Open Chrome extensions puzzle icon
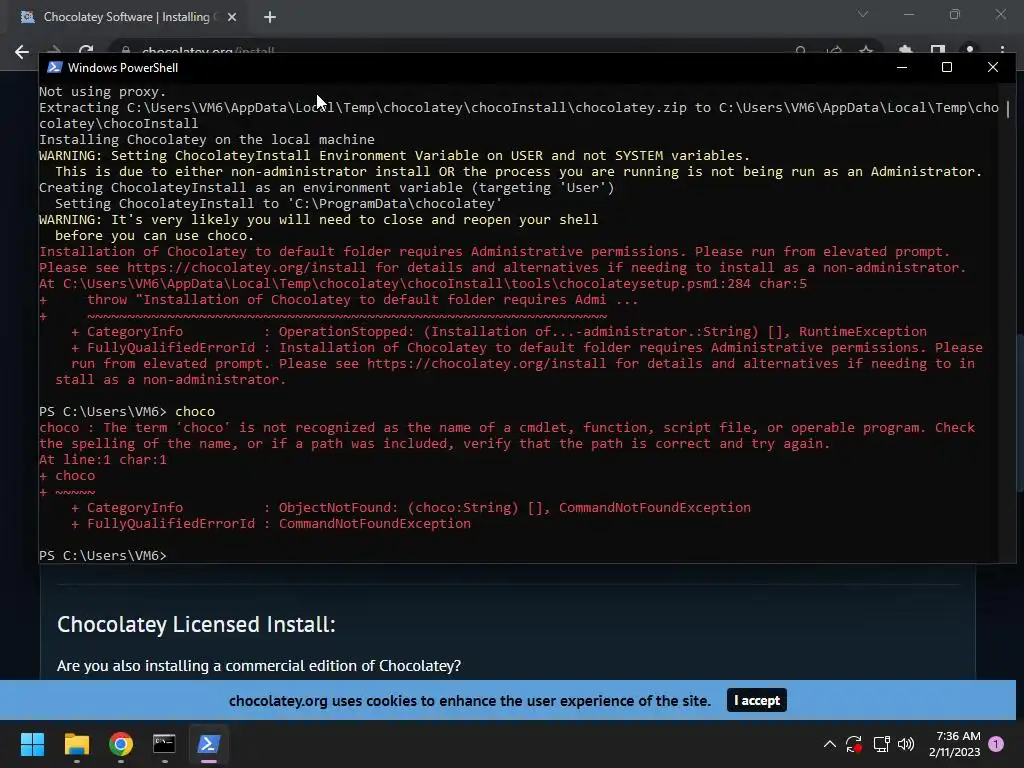The width and height of the screenshot is (1024, 768). [905, 50]
